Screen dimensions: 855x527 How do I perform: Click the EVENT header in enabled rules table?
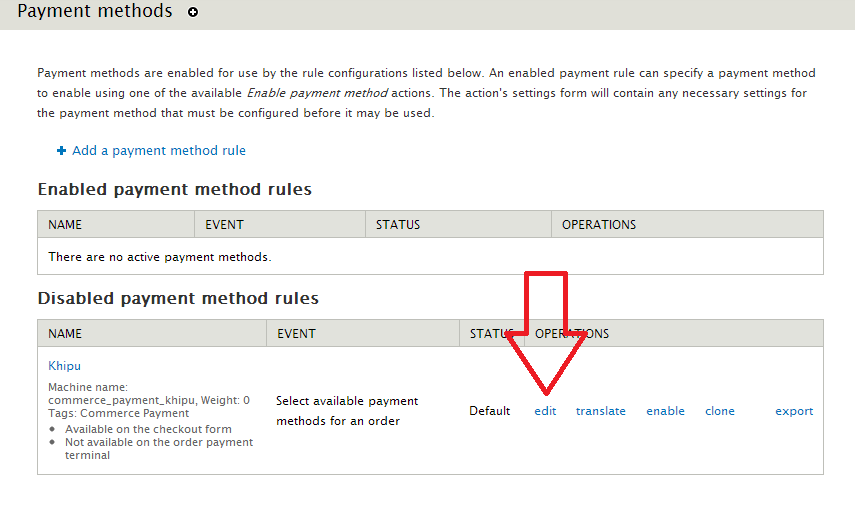click(224, 225)
